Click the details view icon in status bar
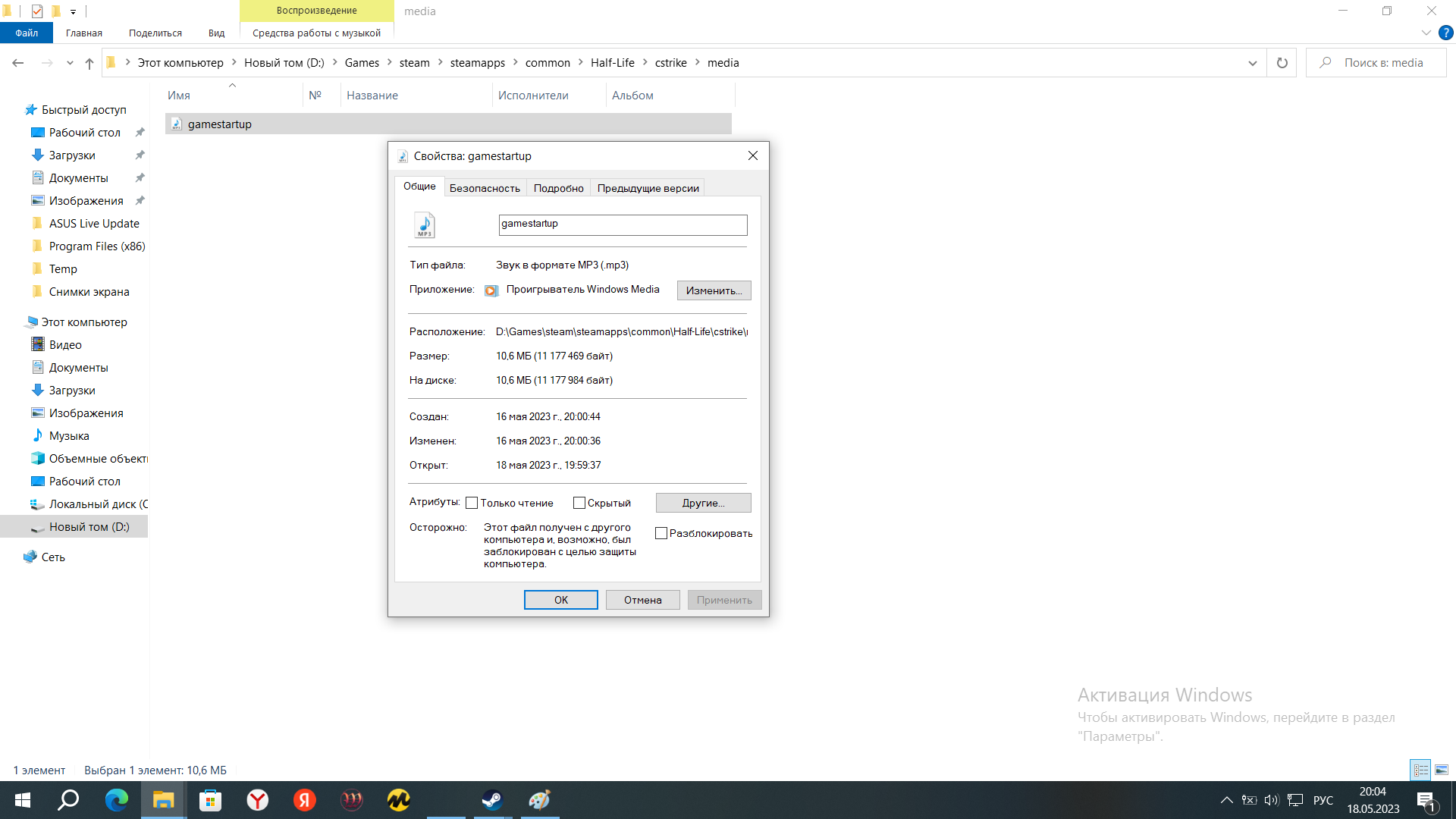Viewport: 1456px width, 819px height. pyautogui.click(x=1420, y=770)
